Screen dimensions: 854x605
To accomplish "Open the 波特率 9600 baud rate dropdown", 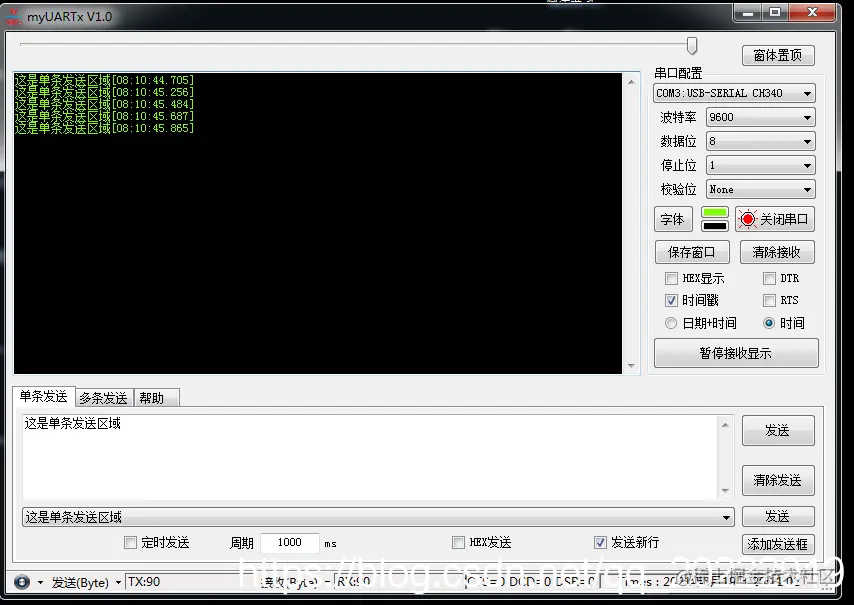I will click(x=760, y=118).
